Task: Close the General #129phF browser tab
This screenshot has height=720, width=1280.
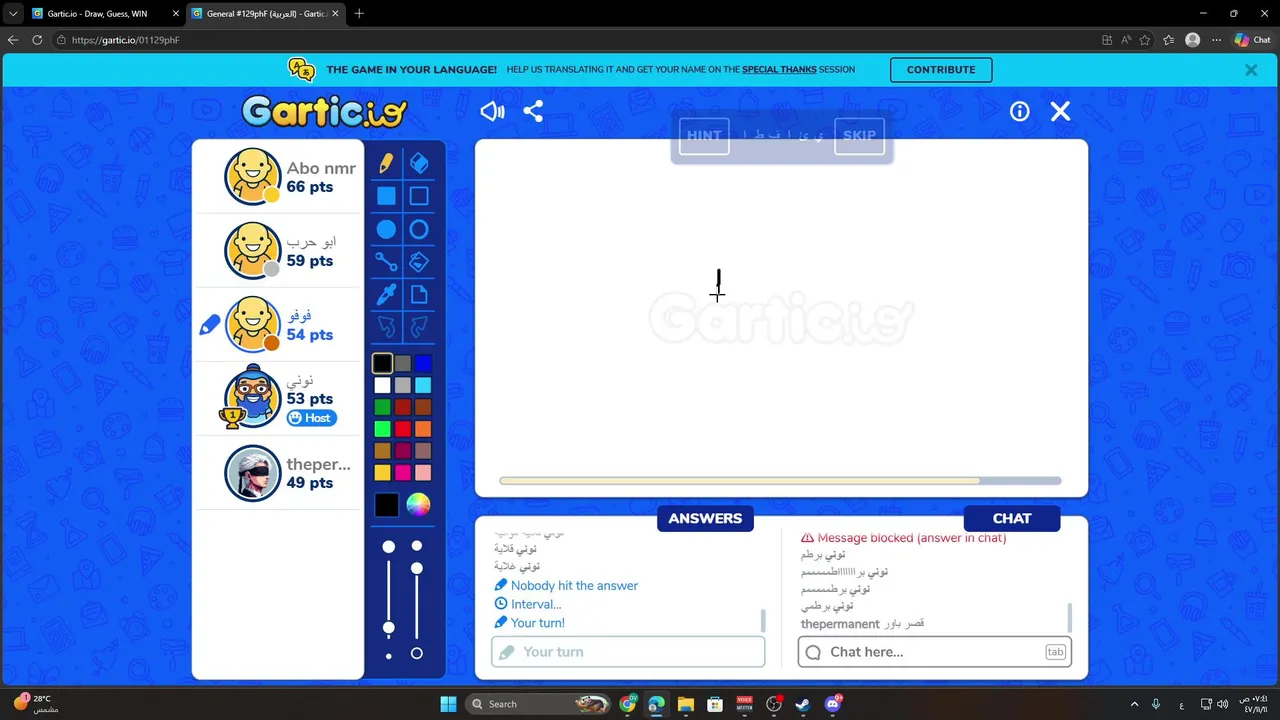Action: point(335,14)
